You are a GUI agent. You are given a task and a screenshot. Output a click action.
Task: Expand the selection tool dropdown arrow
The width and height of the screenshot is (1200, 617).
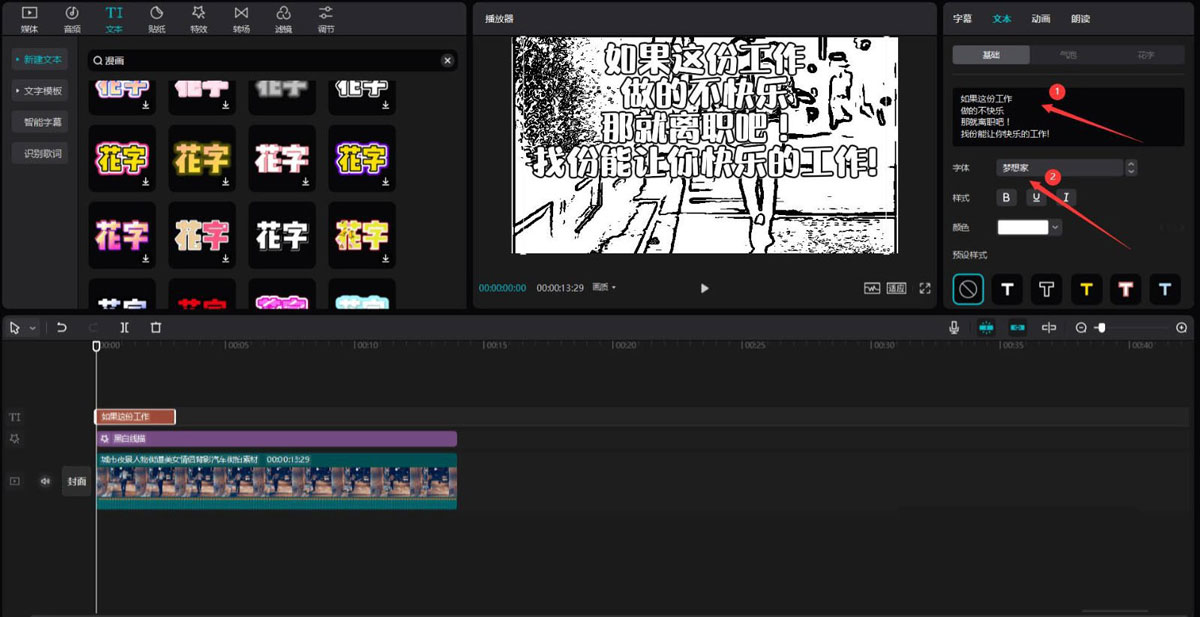click(x=30, y=327)
